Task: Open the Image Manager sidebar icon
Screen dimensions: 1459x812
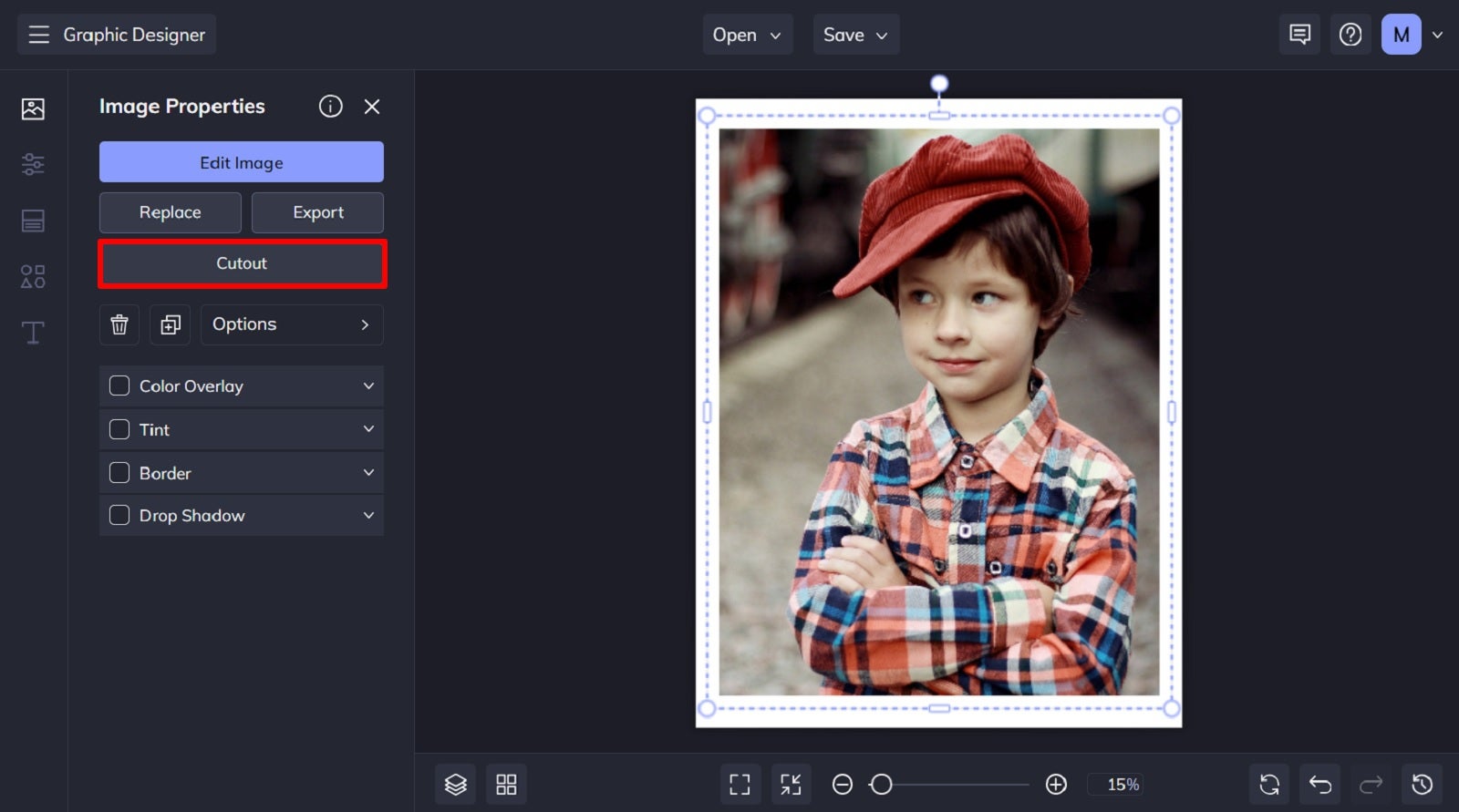Action: coord(33,109)
